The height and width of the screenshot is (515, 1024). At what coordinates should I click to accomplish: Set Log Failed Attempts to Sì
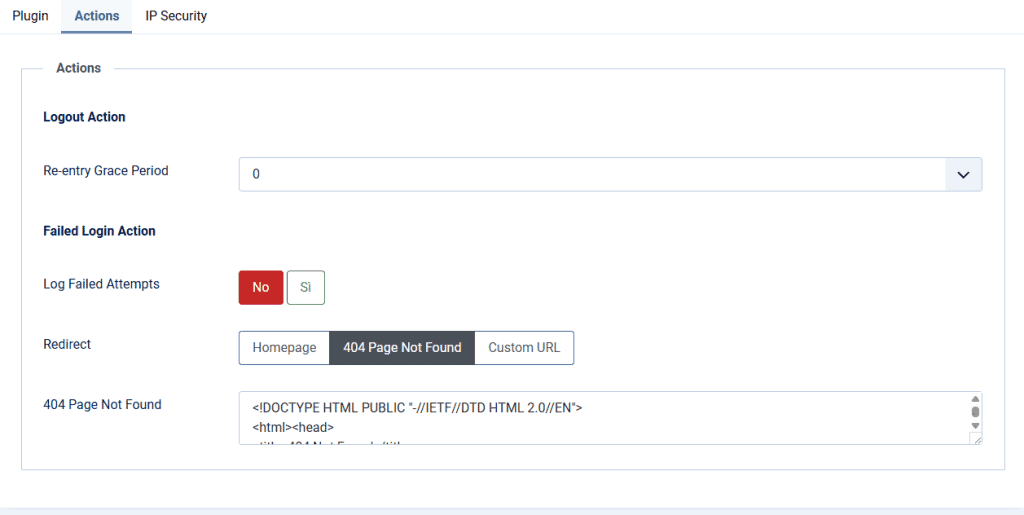pos(306,287)
